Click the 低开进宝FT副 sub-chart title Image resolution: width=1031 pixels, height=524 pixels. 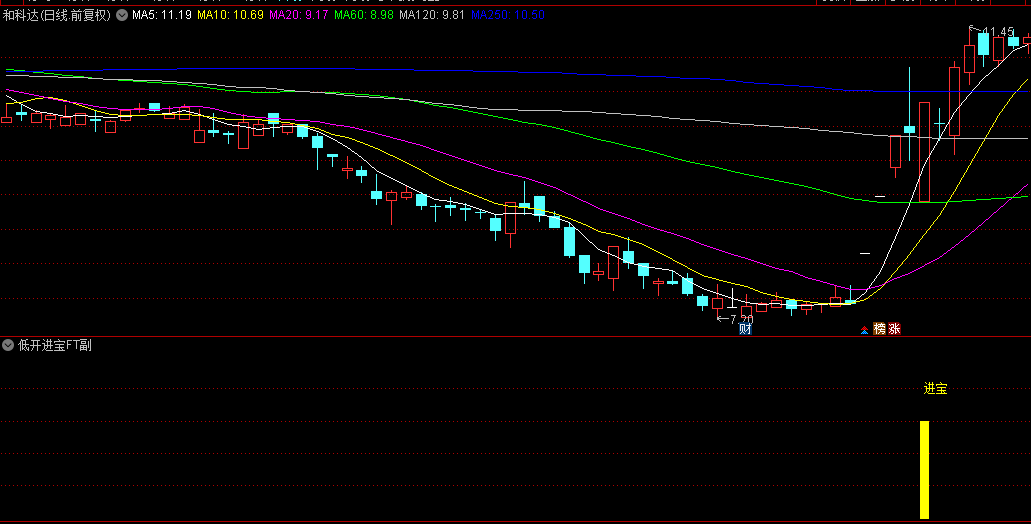55,345
